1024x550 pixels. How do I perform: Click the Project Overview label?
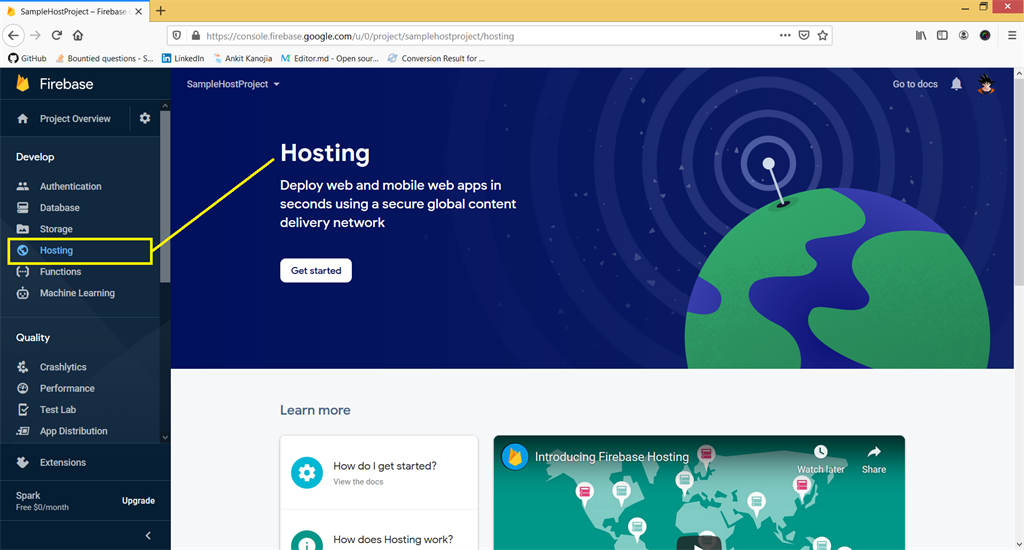pos(75,119)
